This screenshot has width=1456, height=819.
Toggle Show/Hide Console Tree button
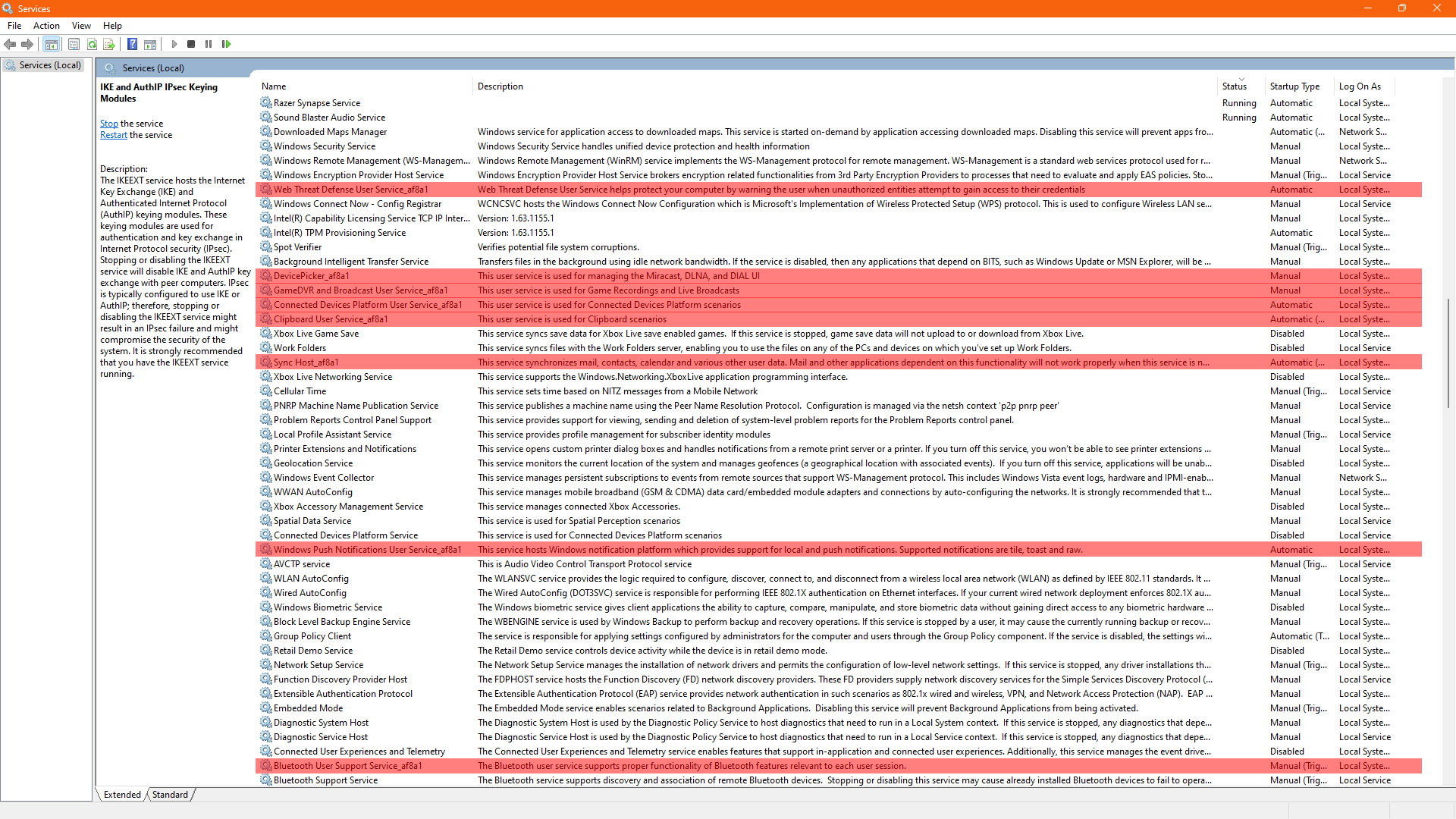(51, 44)
